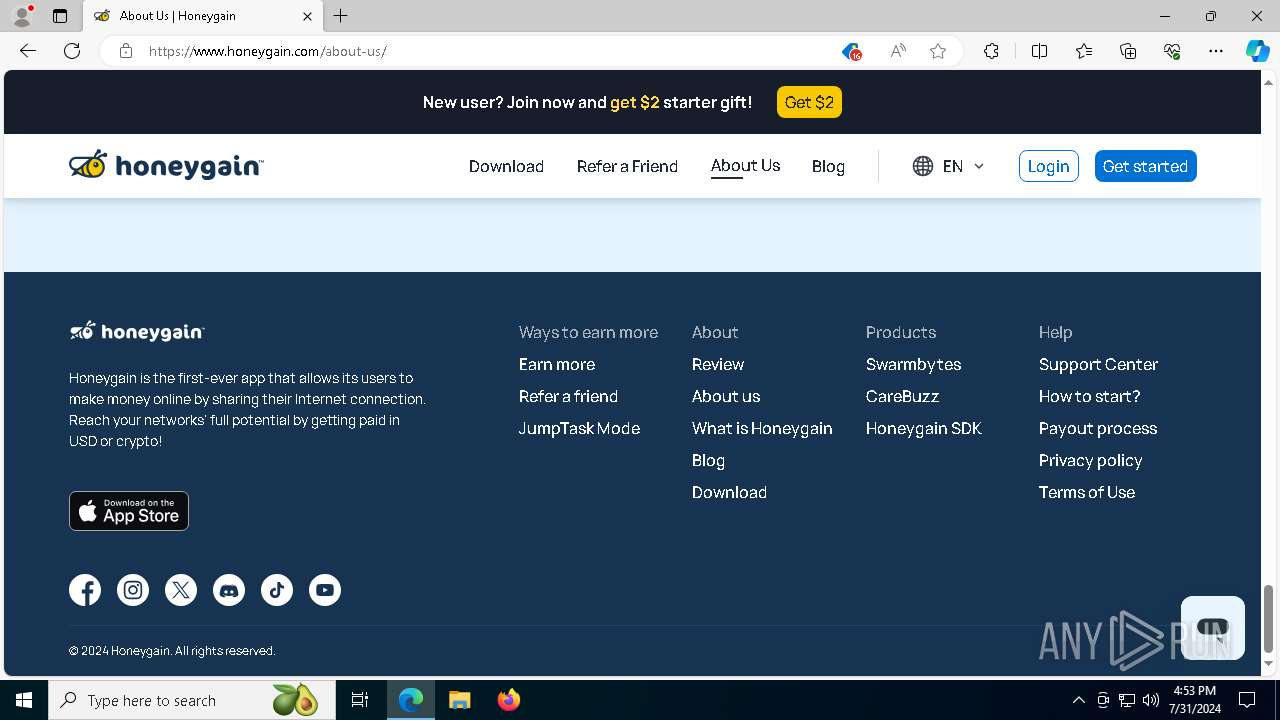Click the globe language icon
This screenshot has width=1280, height=720.
pos(923,166)
